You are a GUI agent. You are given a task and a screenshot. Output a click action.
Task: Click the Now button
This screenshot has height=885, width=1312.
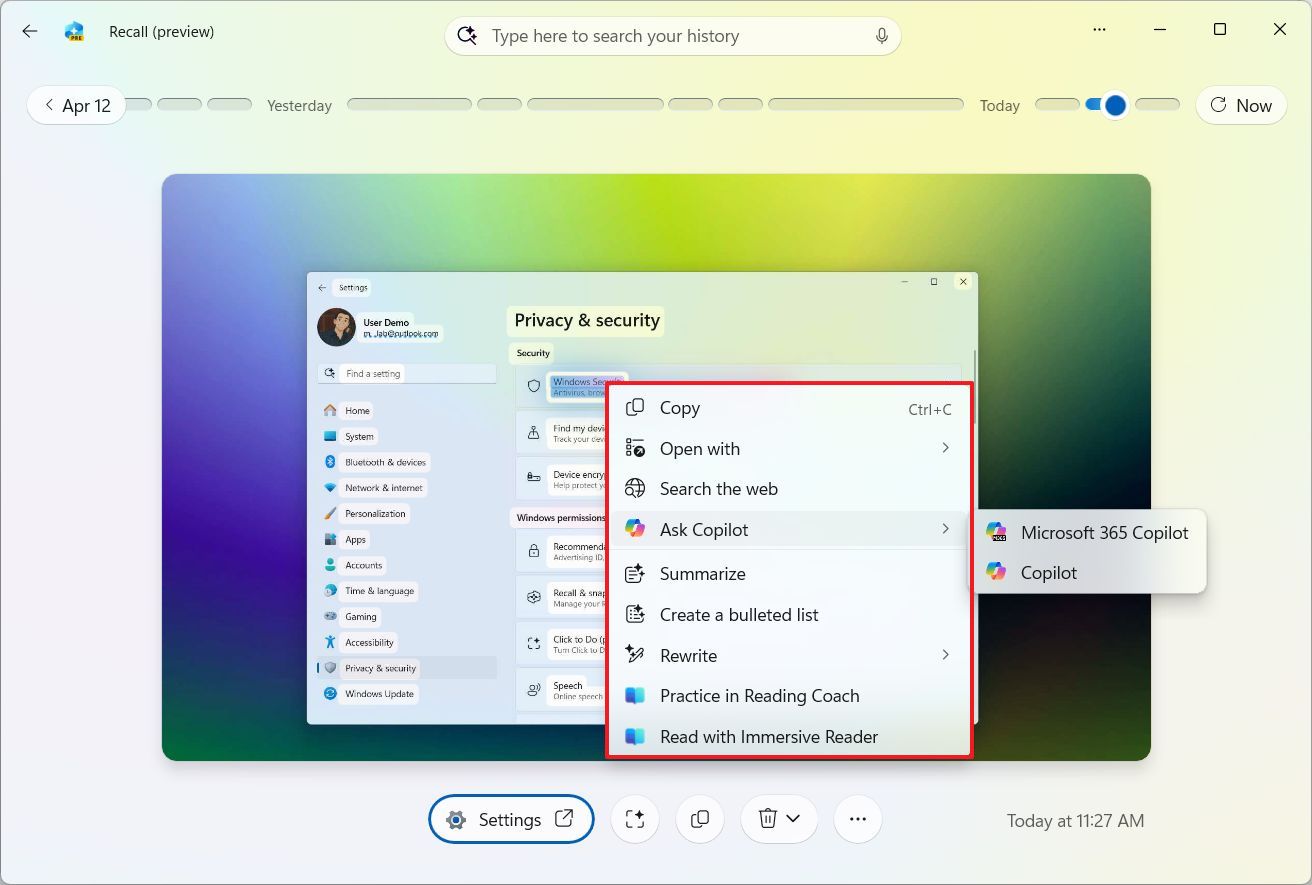(1241, 105)
